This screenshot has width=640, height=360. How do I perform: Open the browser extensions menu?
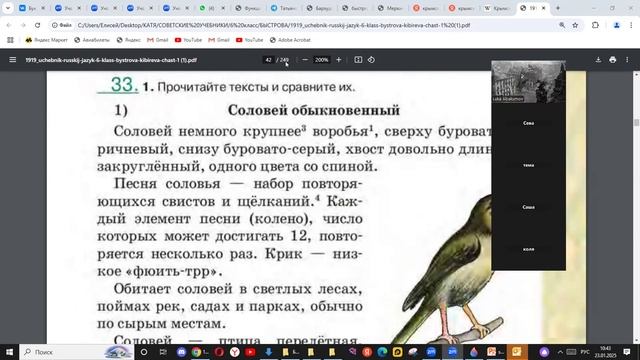(596, 25)
